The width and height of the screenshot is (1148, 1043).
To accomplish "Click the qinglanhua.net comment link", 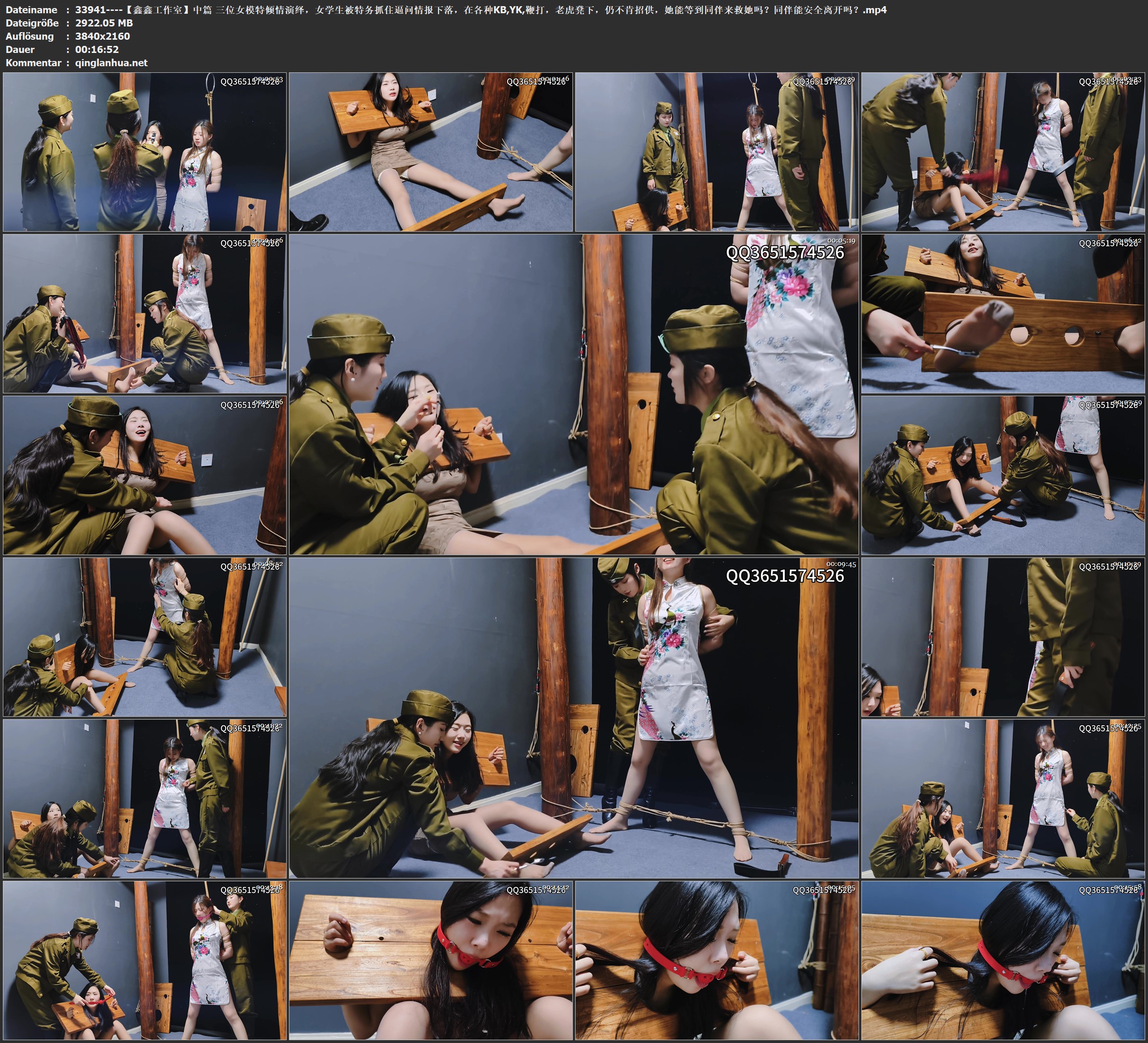I will [x=111, y=62].
